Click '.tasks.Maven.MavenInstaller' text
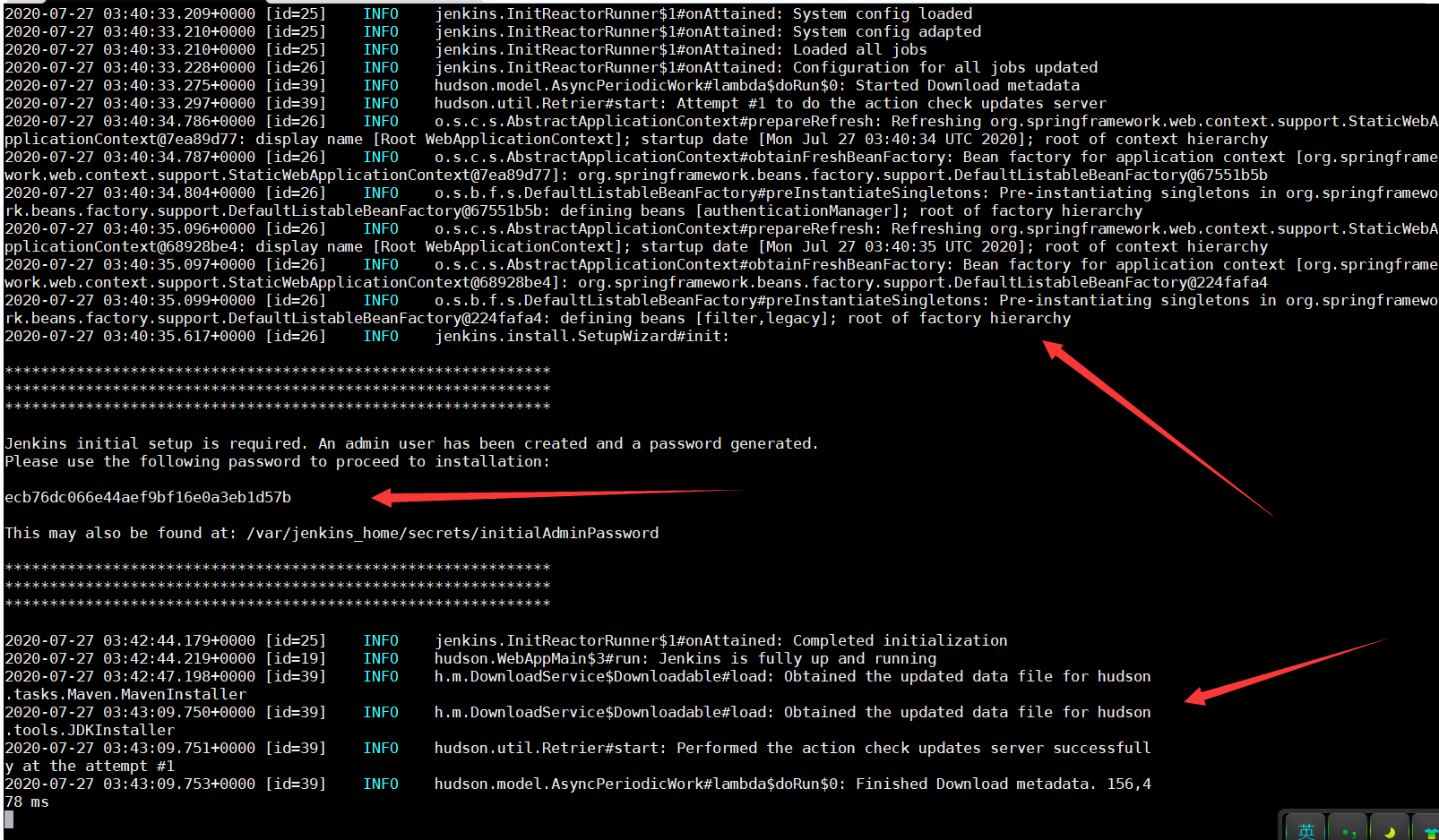This screenshot has height=840, width=1439. pyautogui.click(x=125, y=694)
